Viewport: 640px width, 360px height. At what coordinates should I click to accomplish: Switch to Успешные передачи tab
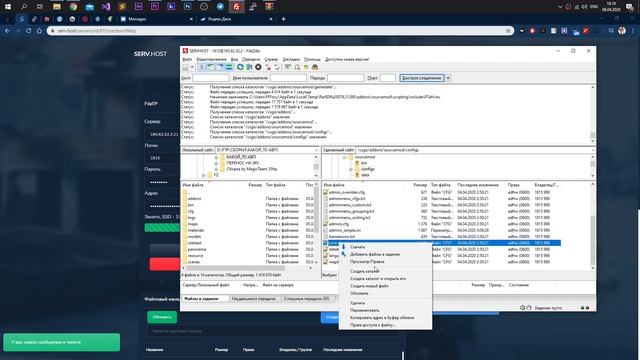point(306,299)
